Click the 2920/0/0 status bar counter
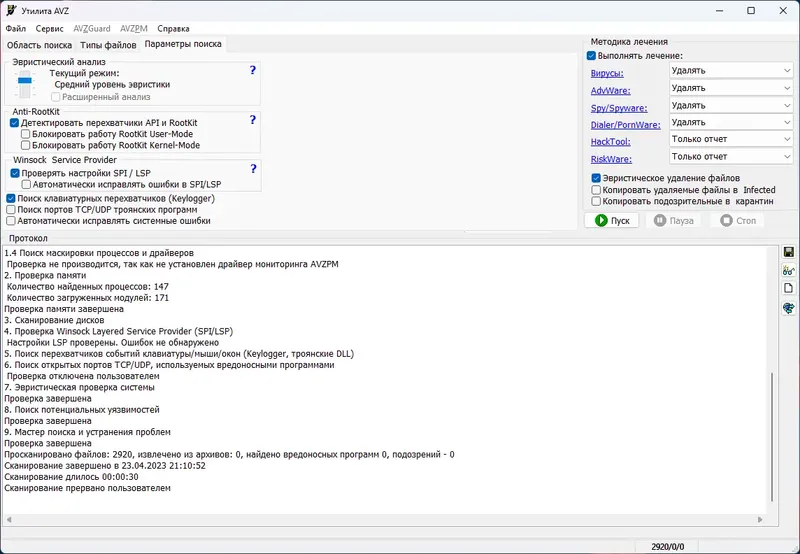The image size is (800, 554). point(668,546)
